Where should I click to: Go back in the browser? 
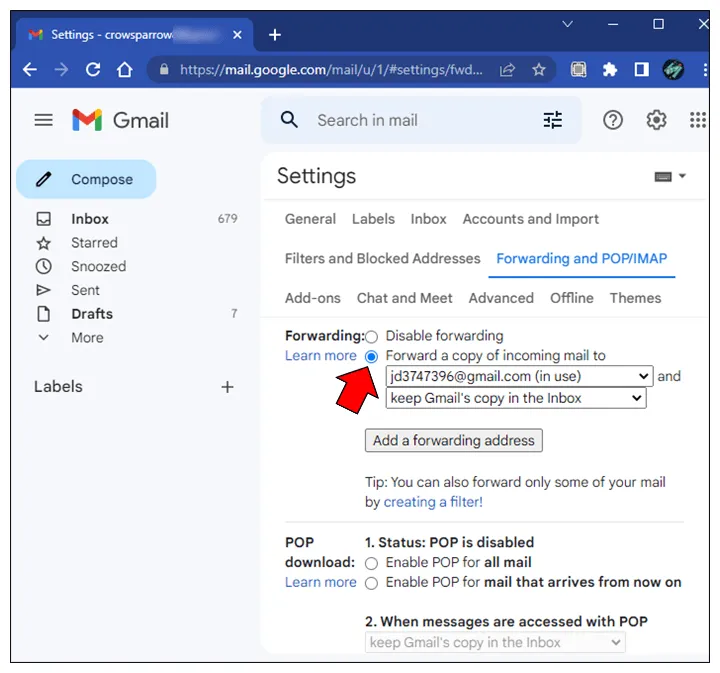(x=30, y=70)
